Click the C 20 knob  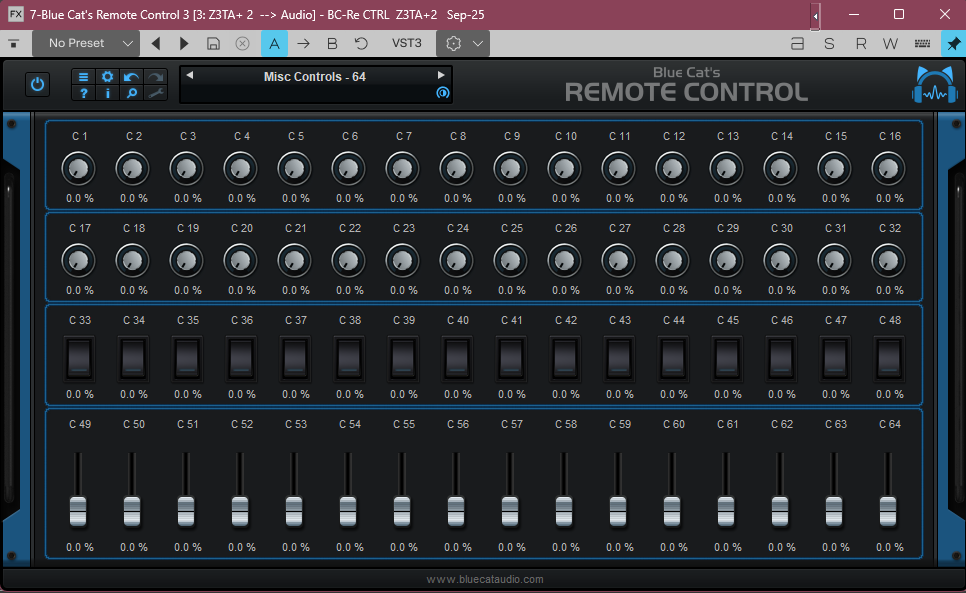click(240, 260)
